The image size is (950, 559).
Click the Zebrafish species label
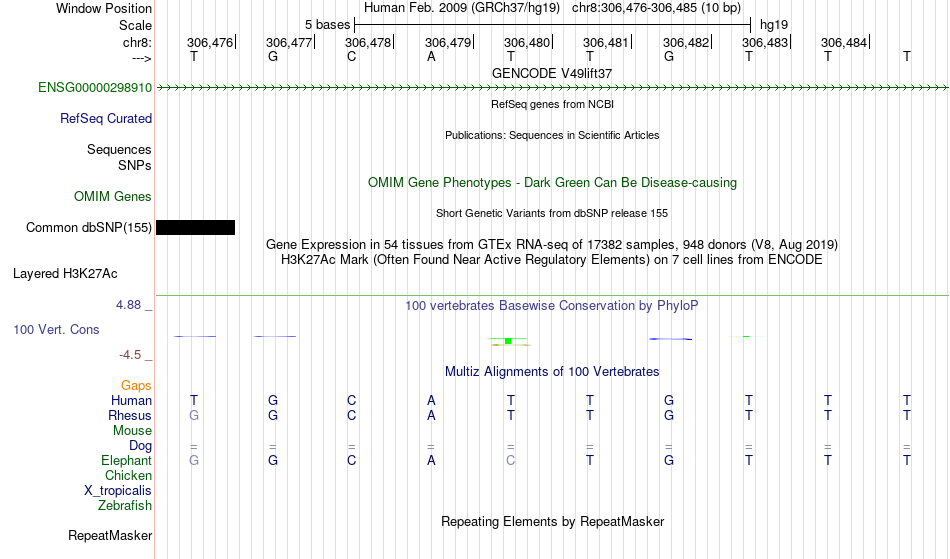(x=125, y=506)
